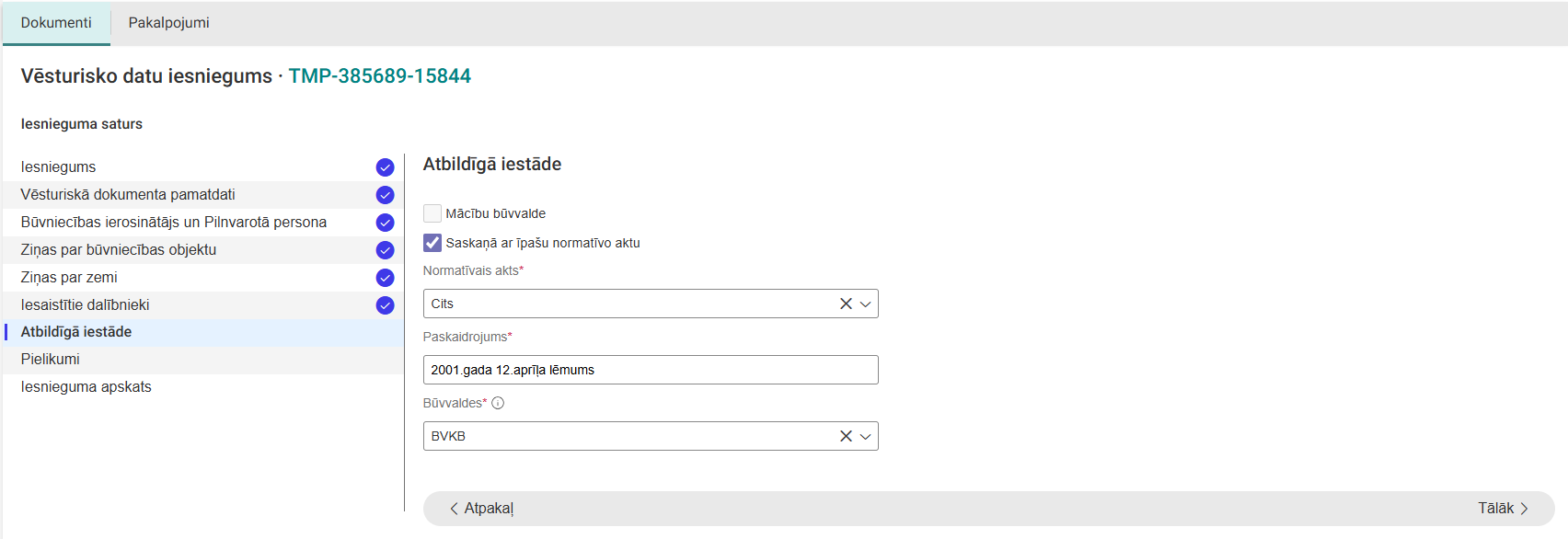Uncheck Saskaņā ar īpašu normatīvo aktu
The width and height of the screenshot is (1568, 539).
(432, 243)
